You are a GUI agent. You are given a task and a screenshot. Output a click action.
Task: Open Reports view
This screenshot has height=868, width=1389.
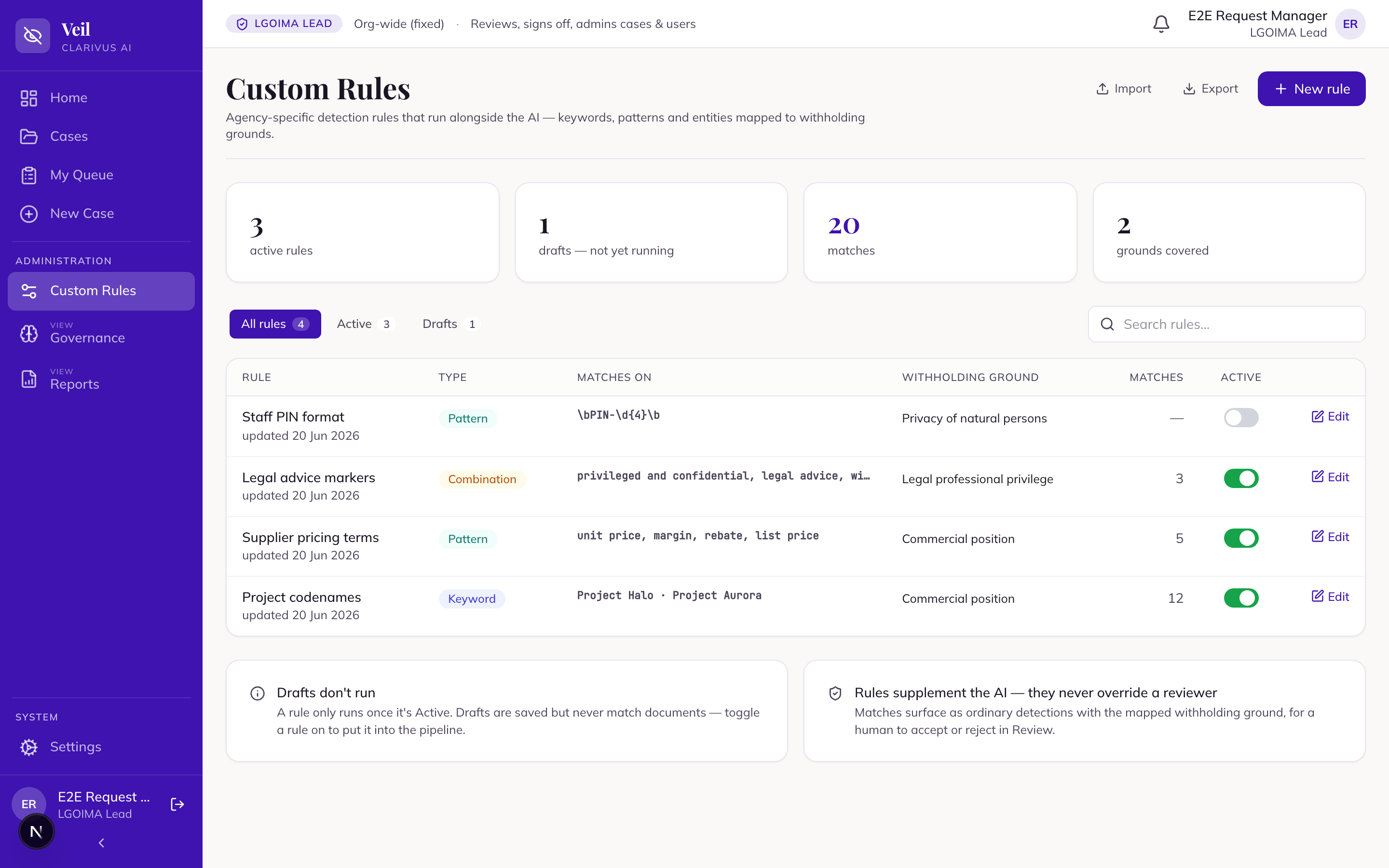[101, 379]
